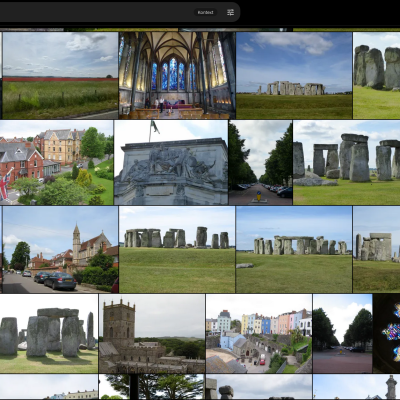400x400 pixels.
Task: Select the avenue photo beside colorful houses
Action: pos(343,334)
